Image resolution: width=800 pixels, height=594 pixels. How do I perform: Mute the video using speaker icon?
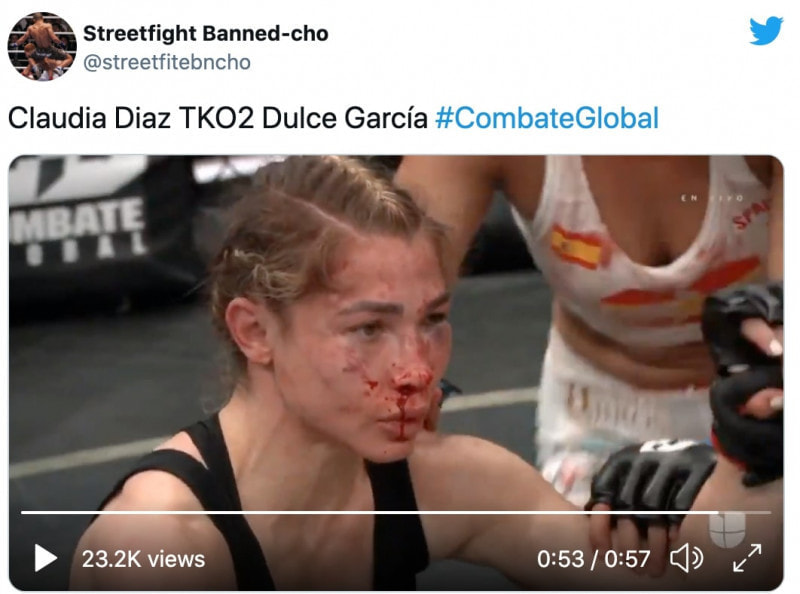[x=686, y=558]
